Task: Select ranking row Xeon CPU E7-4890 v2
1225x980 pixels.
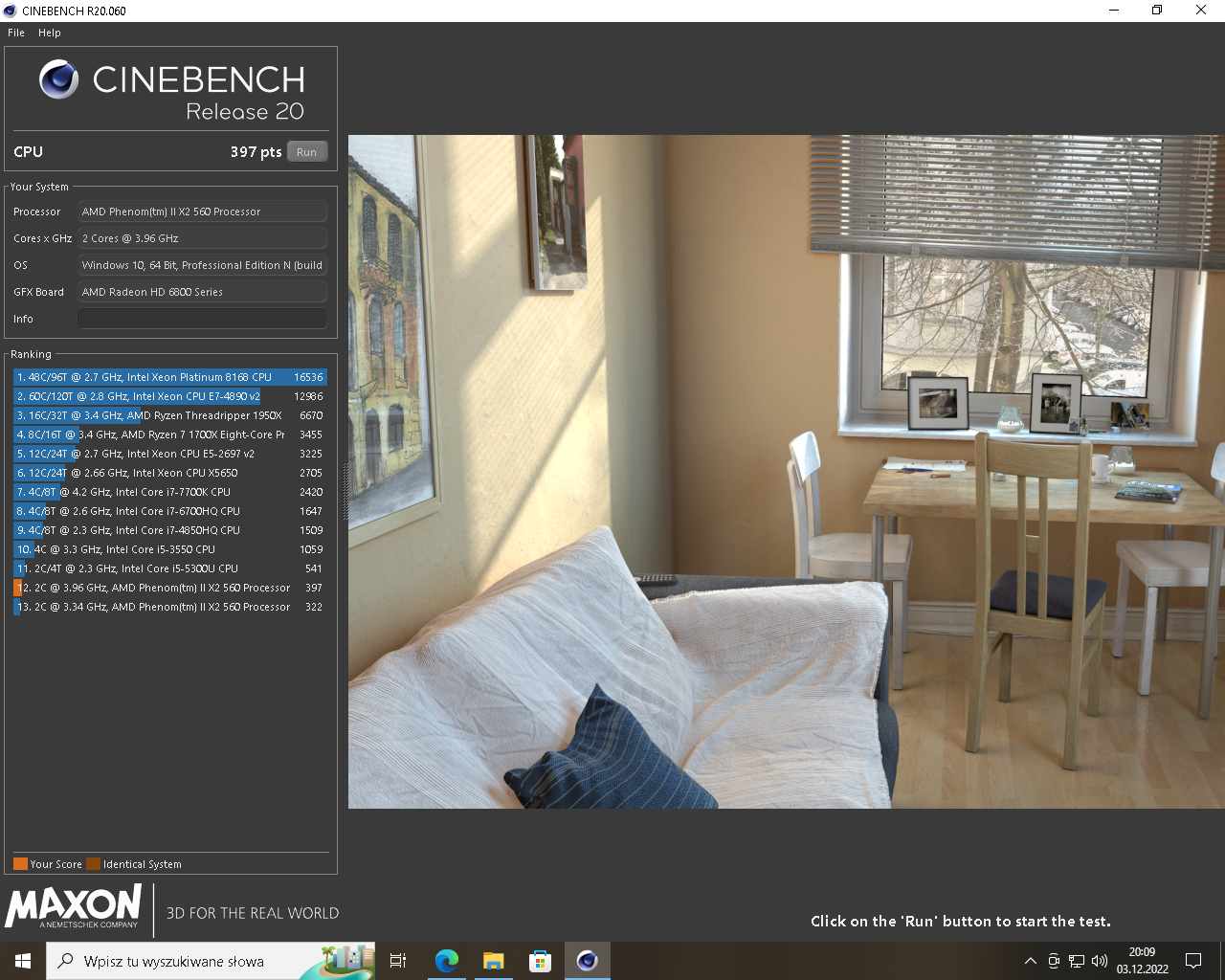Action: click(x=170, y=396)
